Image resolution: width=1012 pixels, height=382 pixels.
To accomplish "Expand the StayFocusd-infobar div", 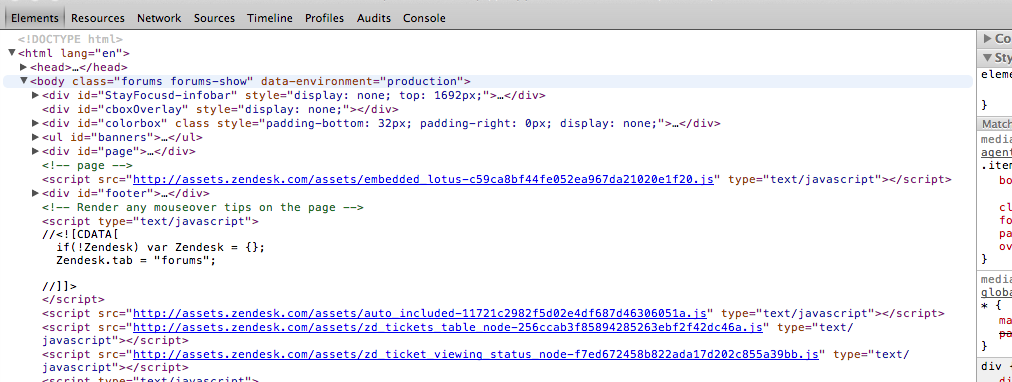I will pos(35,96).
